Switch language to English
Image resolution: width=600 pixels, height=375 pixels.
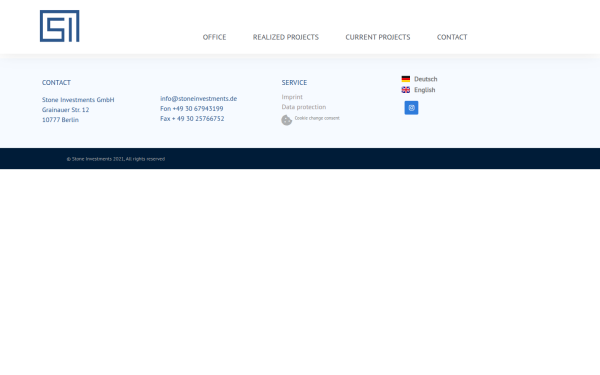click(x=424, y=90)
